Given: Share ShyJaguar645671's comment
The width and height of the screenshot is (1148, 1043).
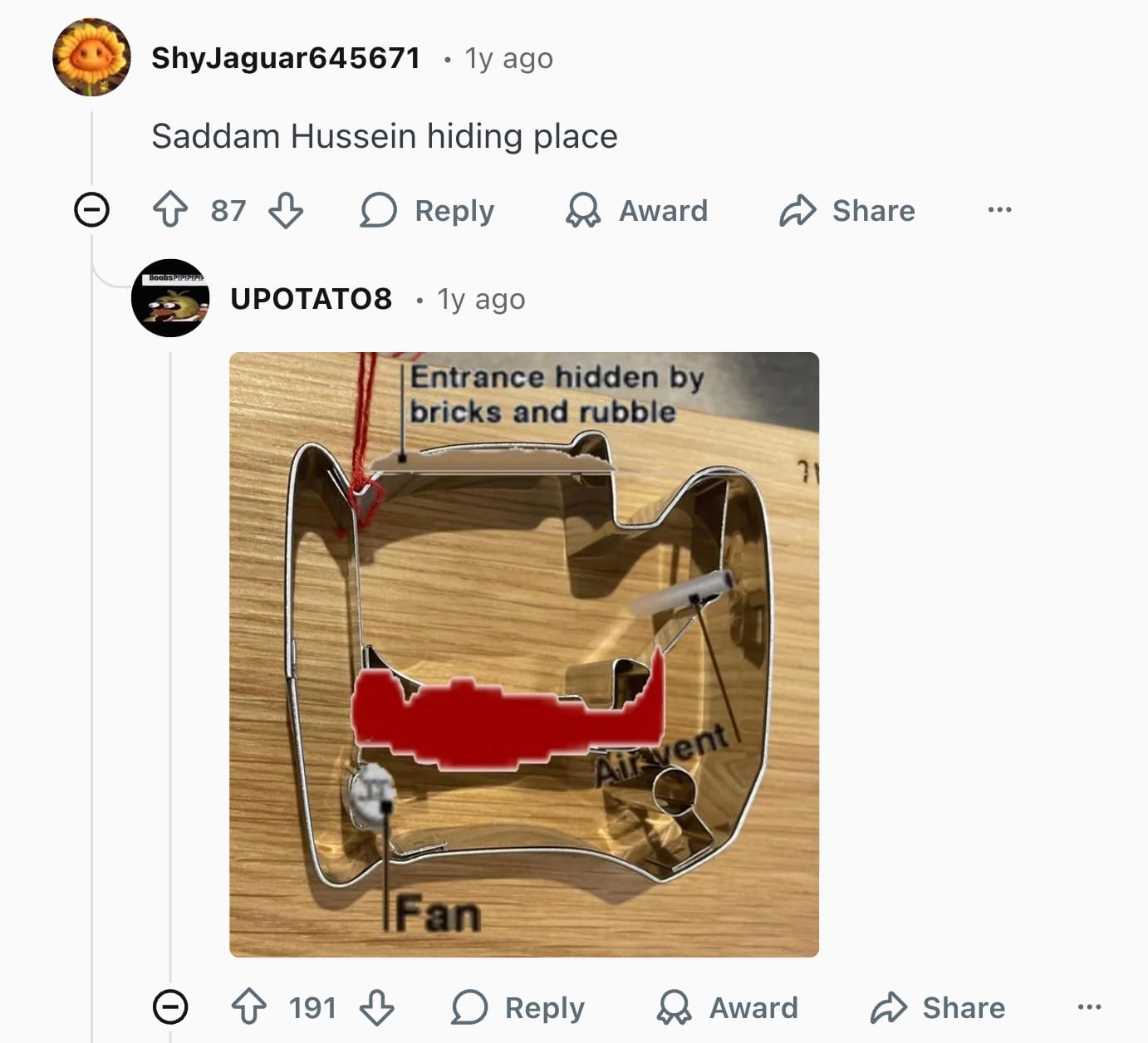Looking at the screenshot, I should tap(846, 210).
